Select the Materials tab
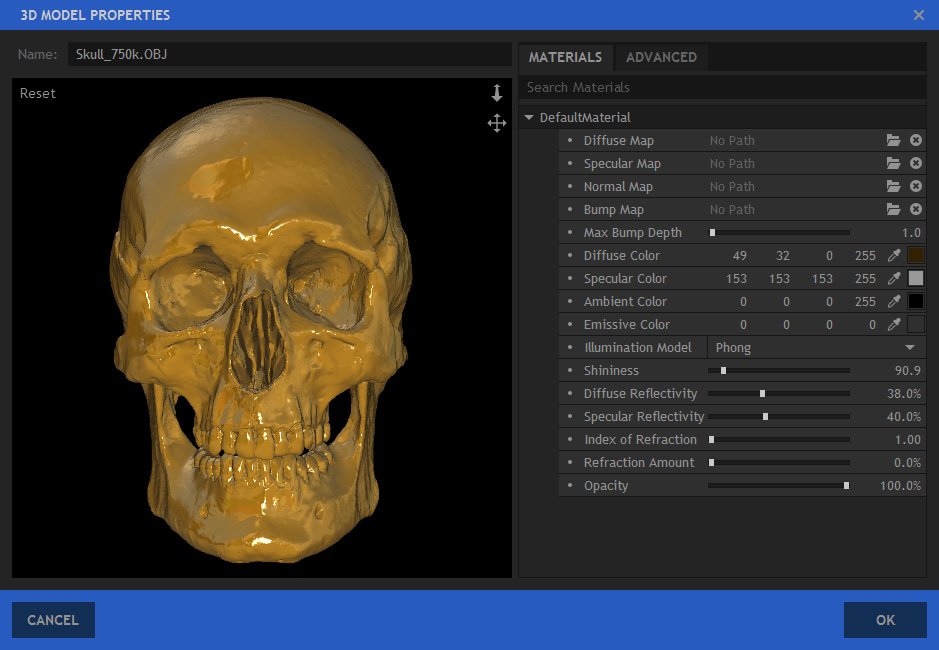This screenshot has width=939, height=650. tap(565, 57)
